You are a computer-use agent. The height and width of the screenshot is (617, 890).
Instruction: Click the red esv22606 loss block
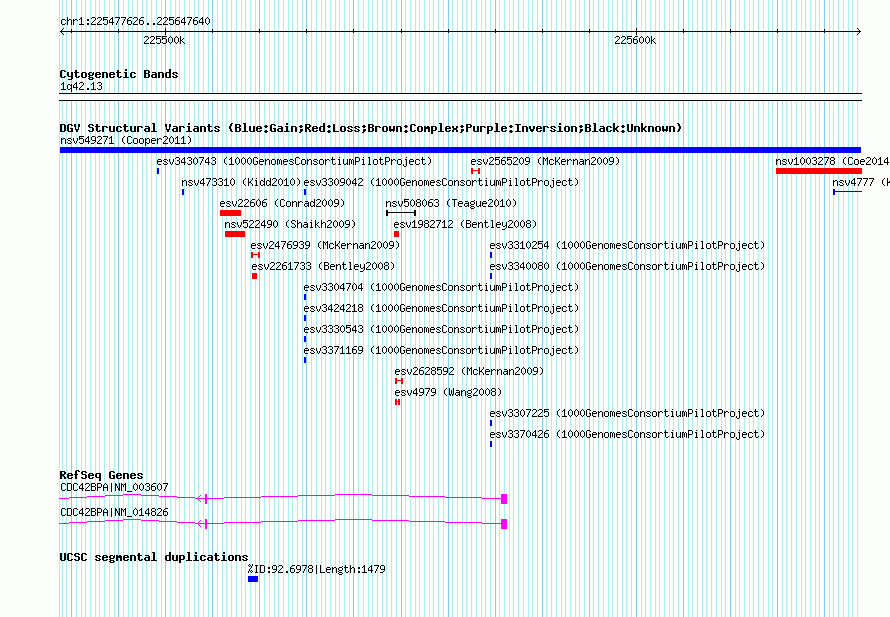(x=230, y=213)
